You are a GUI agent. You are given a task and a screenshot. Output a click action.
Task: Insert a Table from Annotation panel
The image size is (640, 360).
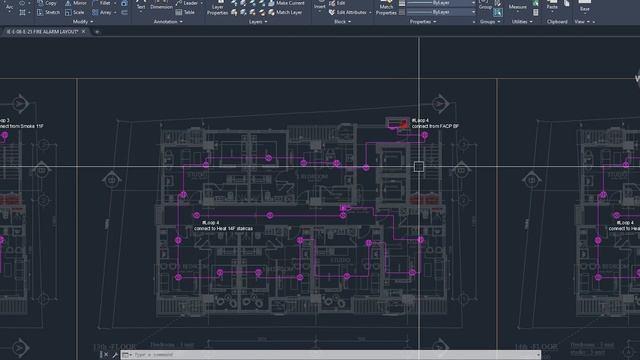coord(185,12)
